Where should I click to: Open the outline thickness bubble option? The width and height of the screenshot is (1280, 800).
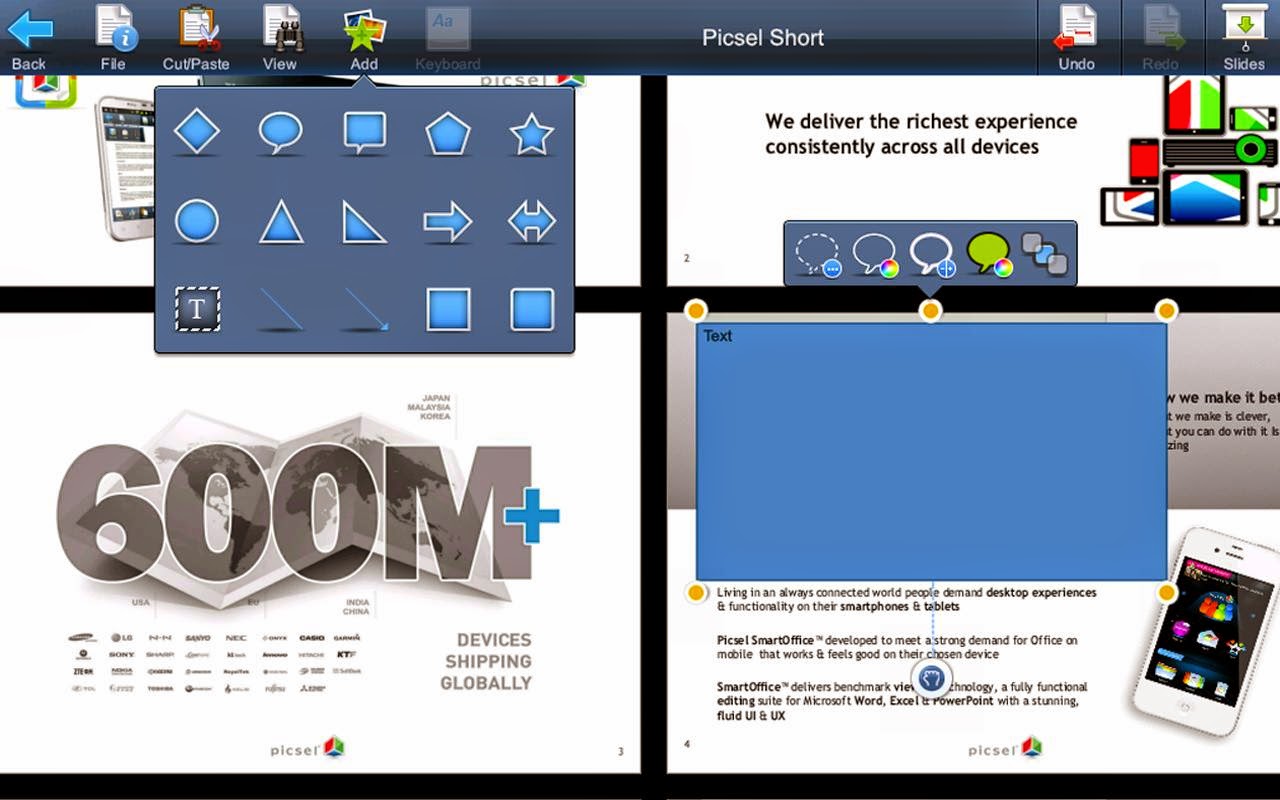[x=932, y=254]
